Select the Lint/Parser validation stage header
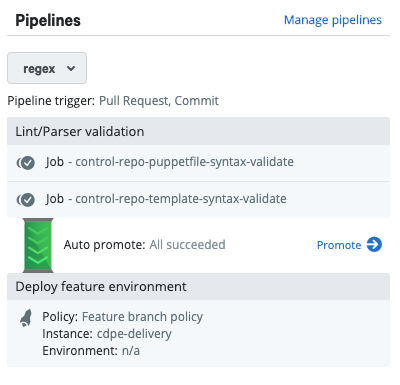This screenshot has width=400, height=385. click(198, 131)
